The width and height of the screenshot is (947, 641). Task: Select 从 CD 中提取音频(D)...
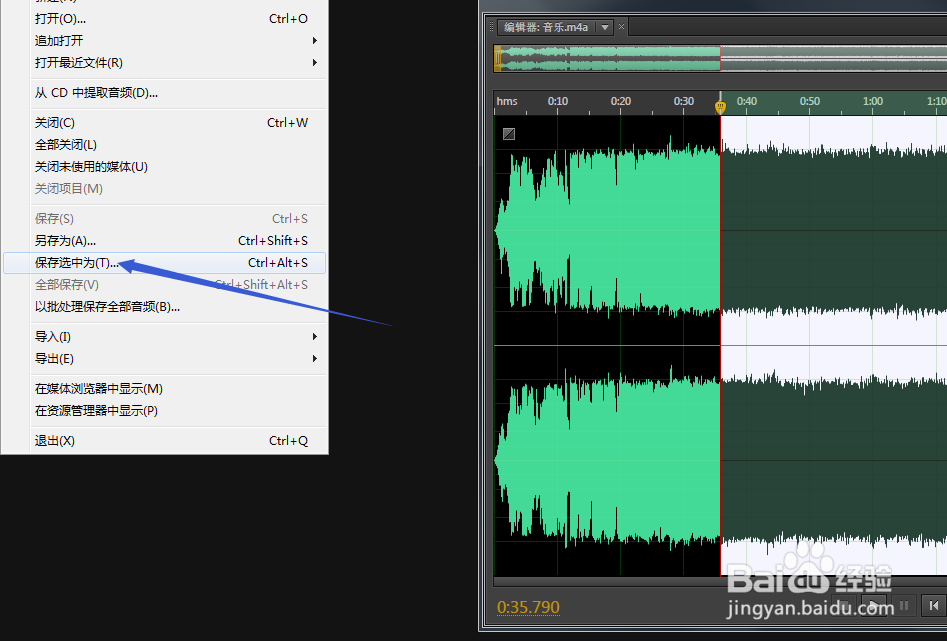coord(165,92)
